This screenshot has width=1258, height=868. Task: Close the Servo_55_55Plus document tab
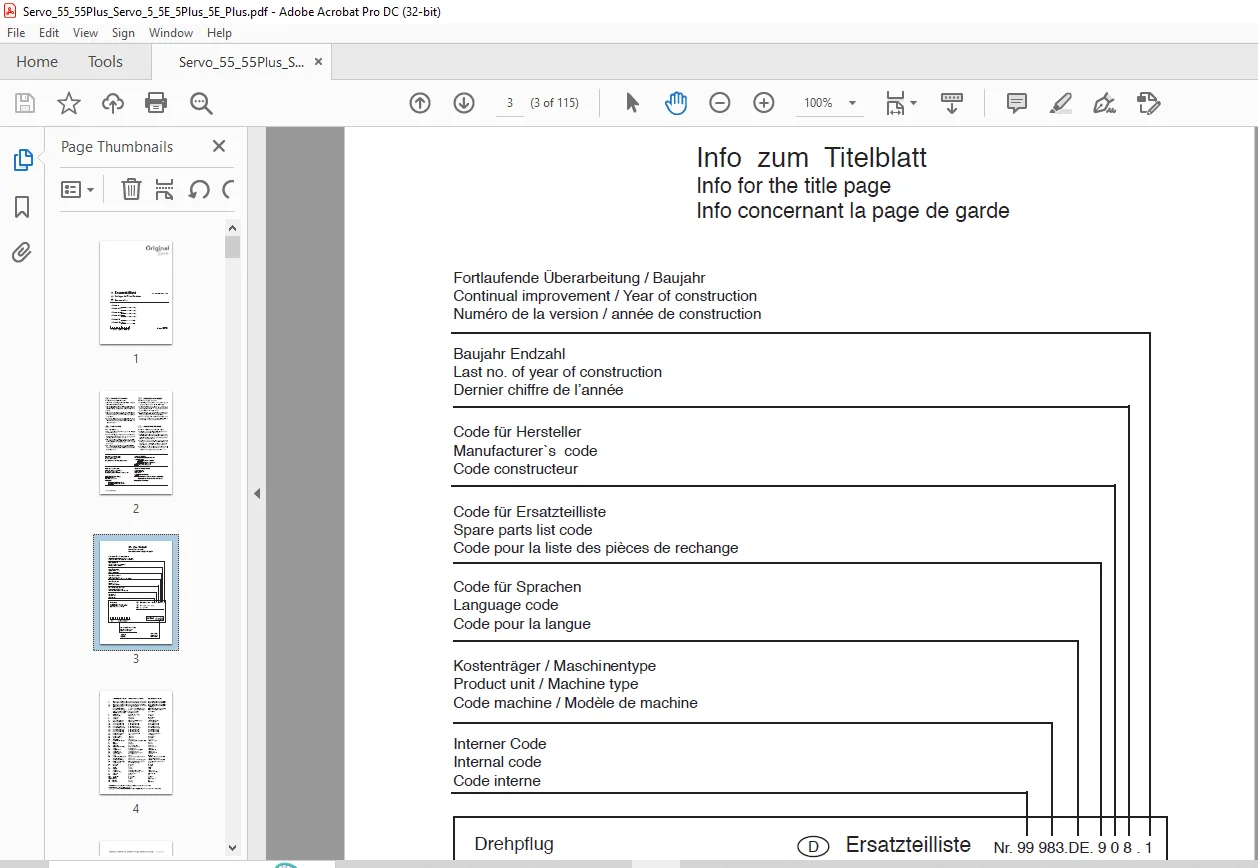318,62
